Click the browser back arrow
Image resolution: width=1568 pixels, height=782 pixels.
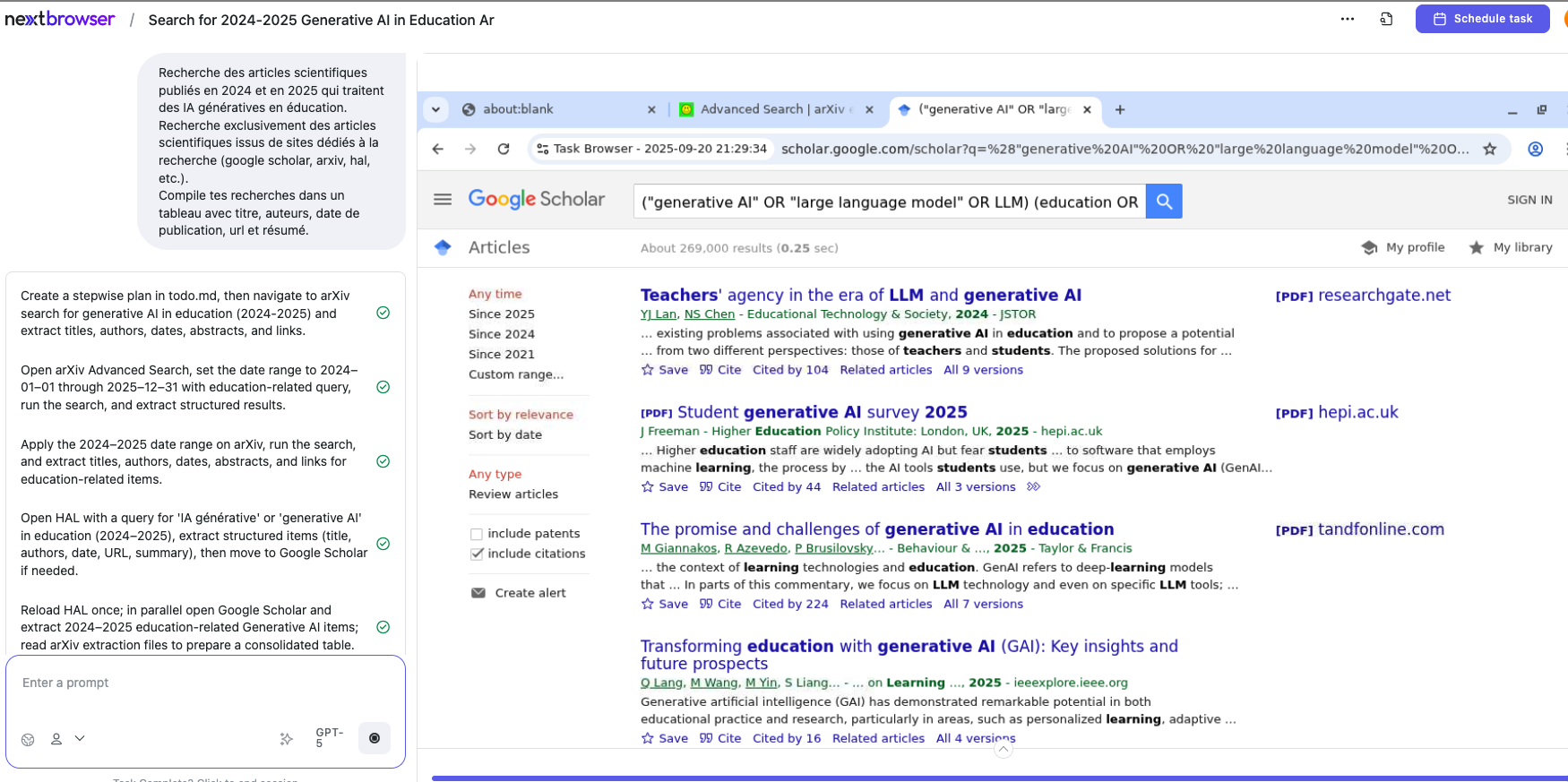[x=438, y=149]
